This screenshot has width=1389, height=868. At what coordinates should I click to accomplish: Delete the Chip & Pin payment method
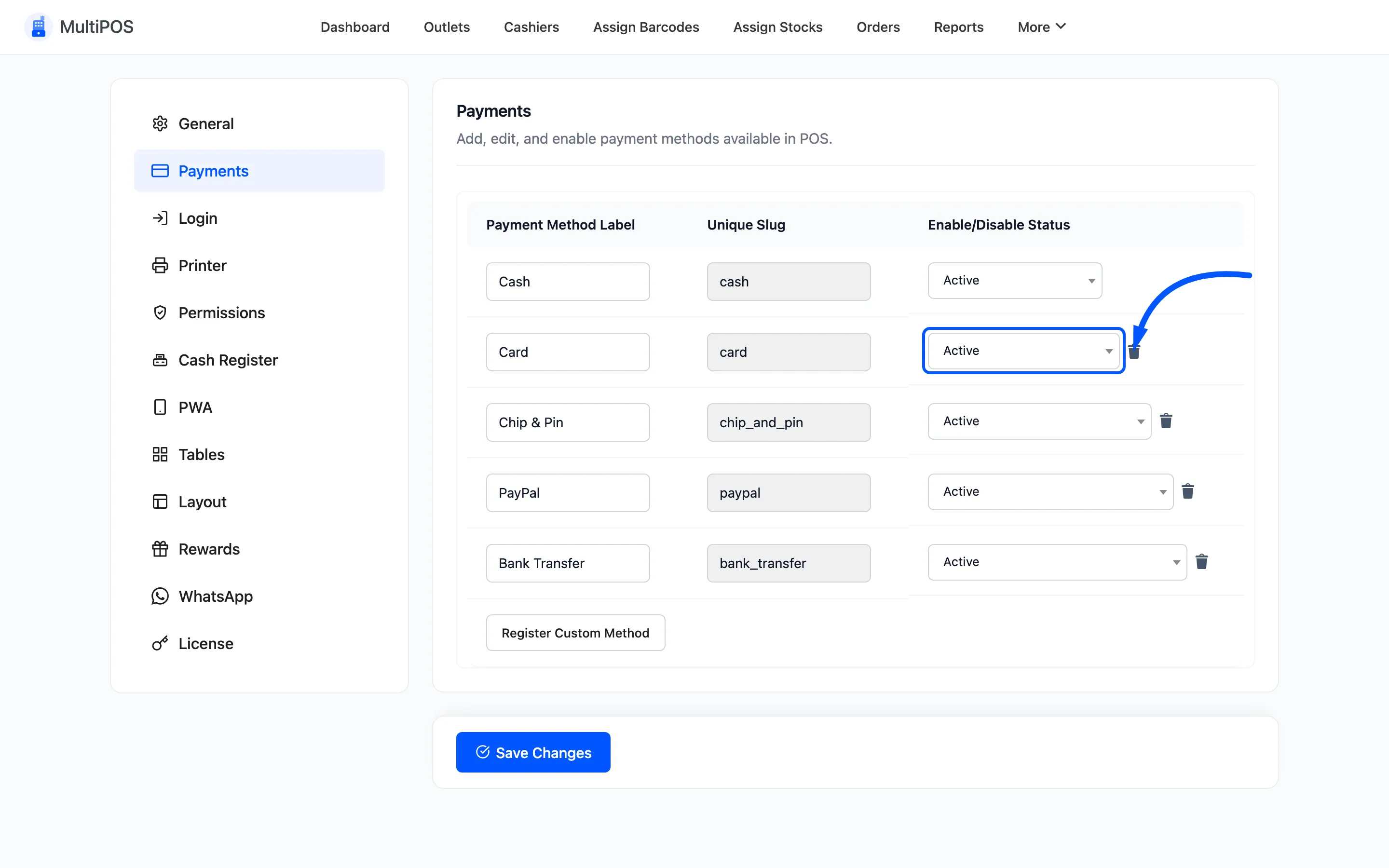[x=1166, y=421]
